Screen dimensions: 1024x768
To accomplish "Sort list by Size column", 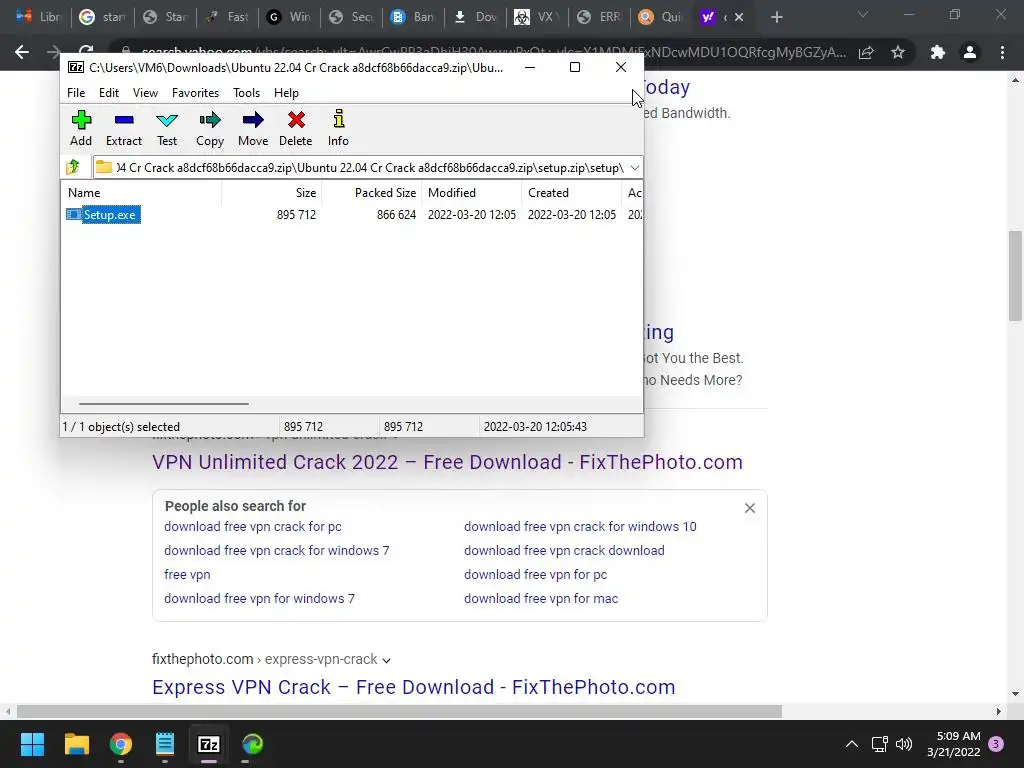I will (272, 193).
